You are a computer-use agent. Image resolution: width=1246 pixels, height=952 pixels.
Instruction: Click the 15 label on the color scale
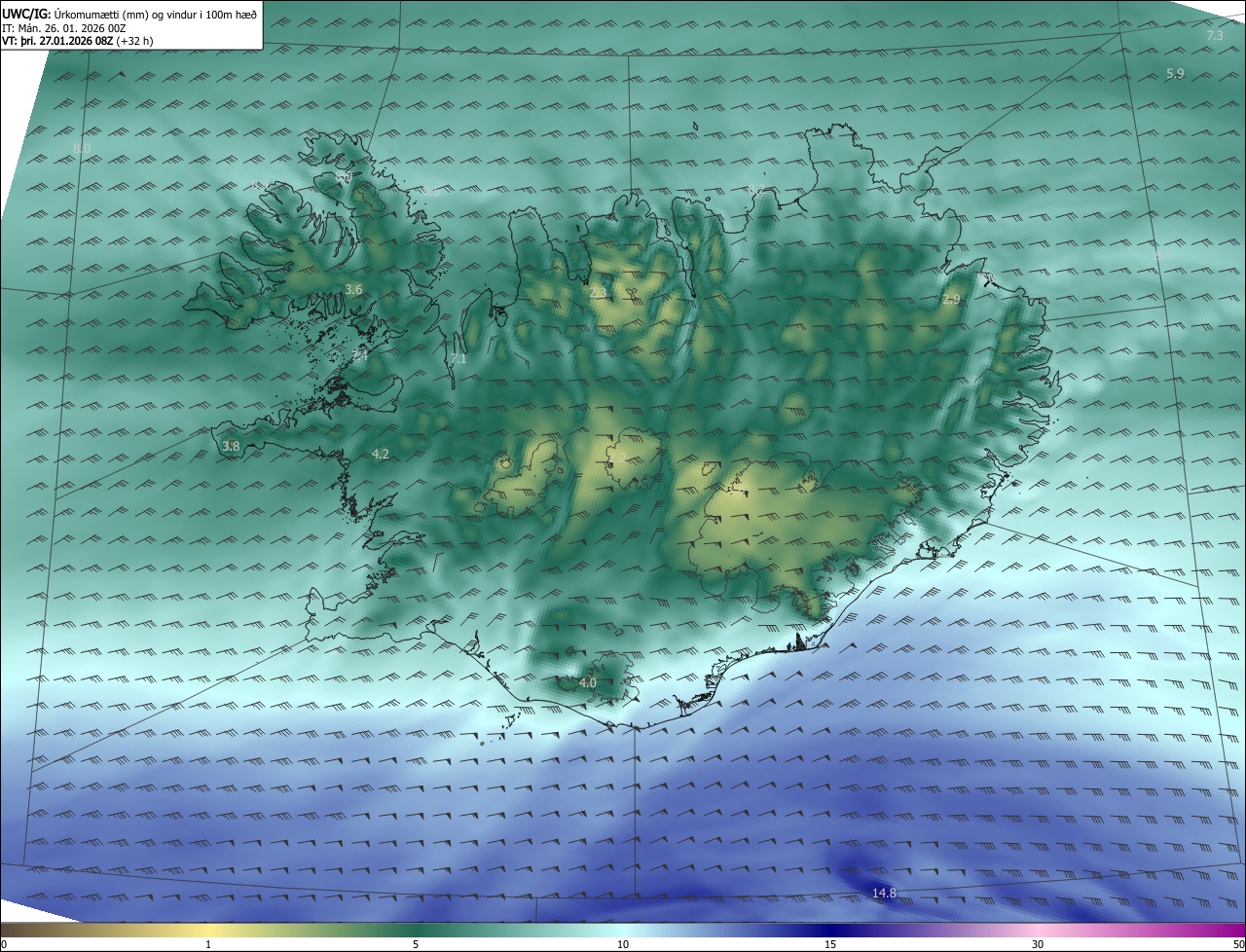(x=830, y=944)
